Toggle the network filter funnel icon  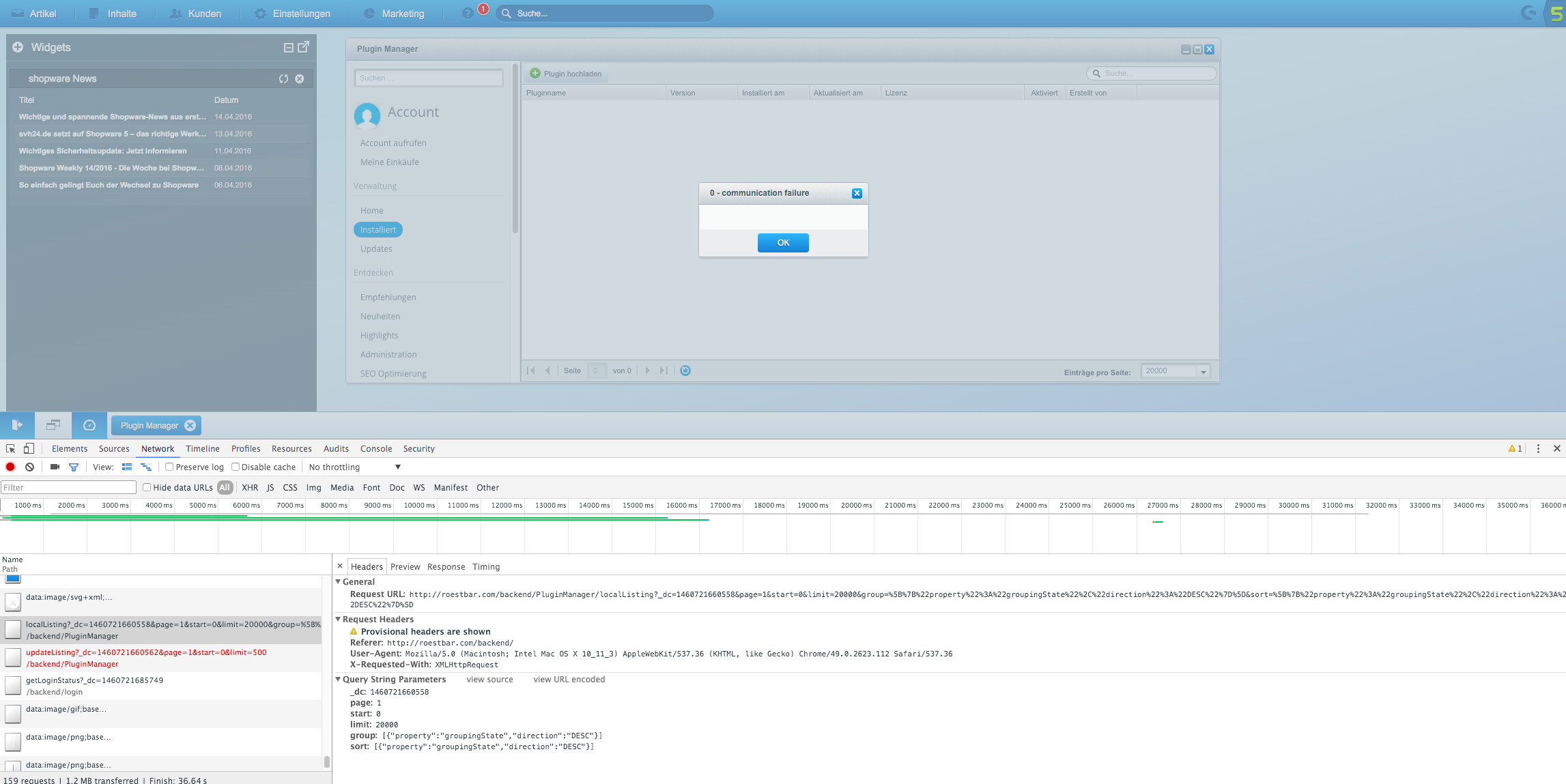click(74, 467)
